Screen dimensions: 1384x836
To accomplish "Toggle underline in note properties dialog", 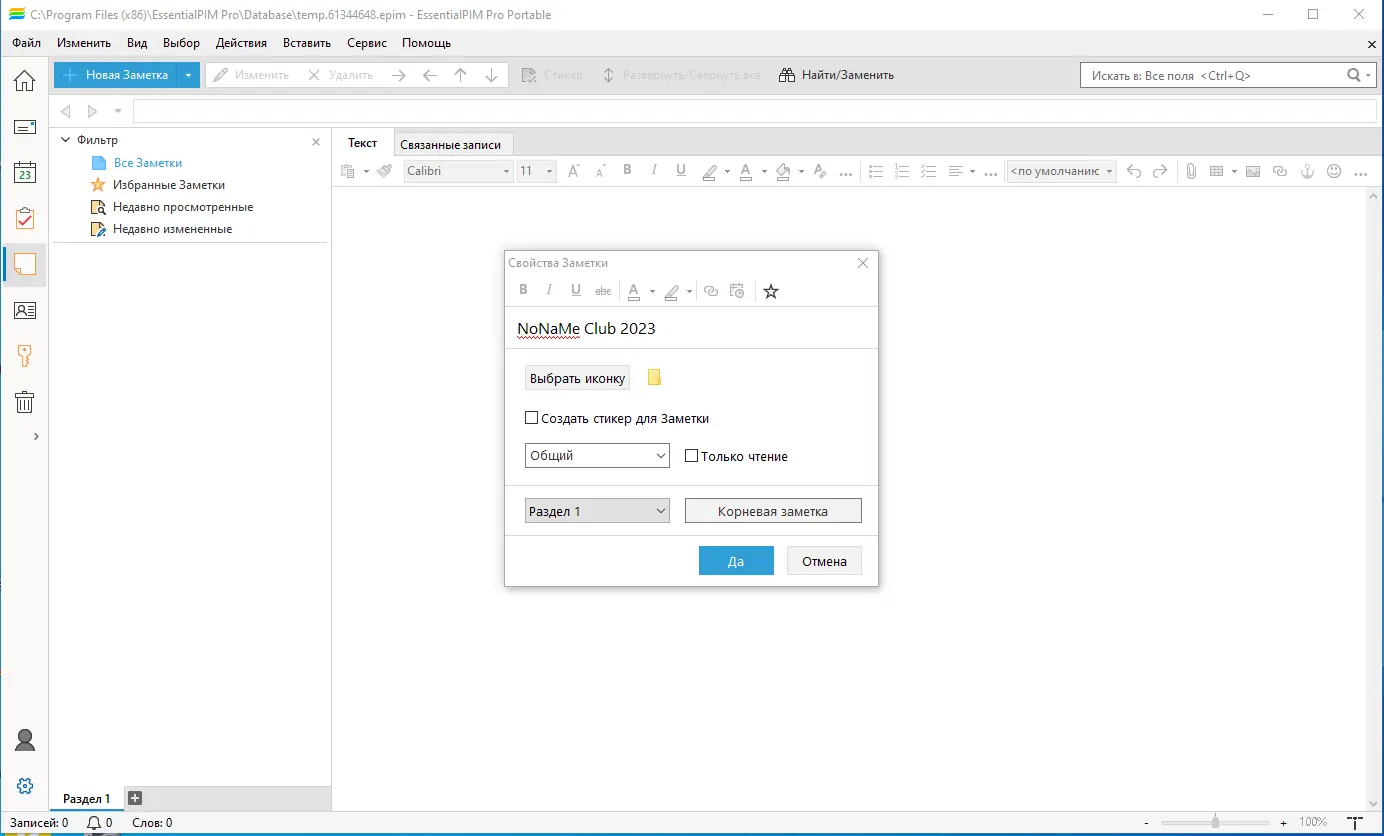I will pos(576,291).
